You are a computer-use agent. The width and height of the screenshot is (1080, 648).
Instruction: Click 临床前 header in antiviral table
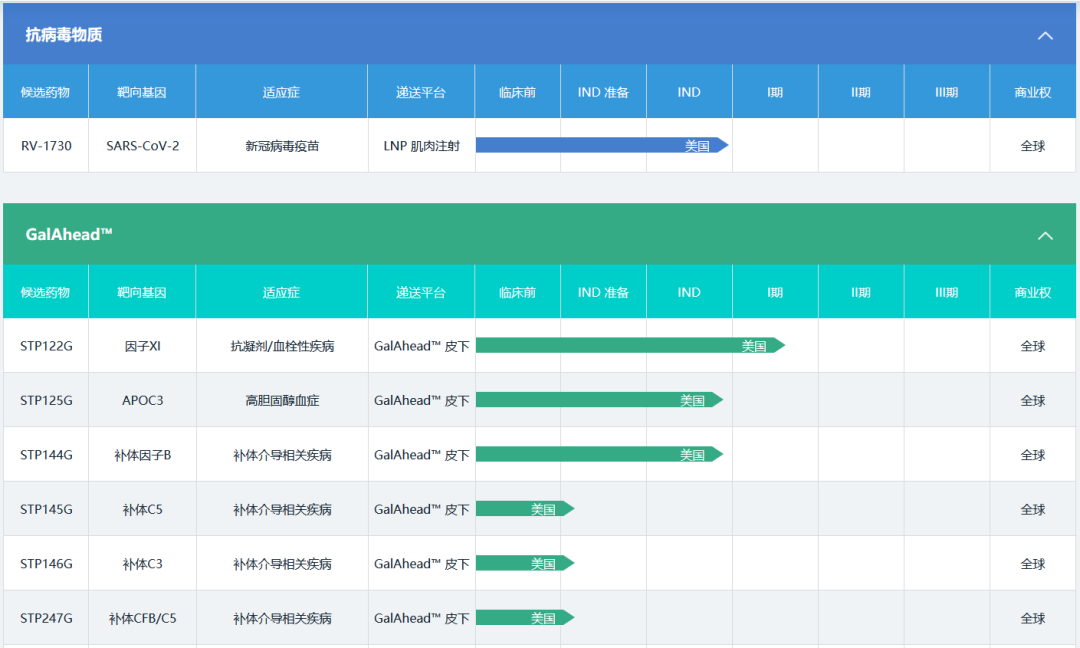(517, 92)
